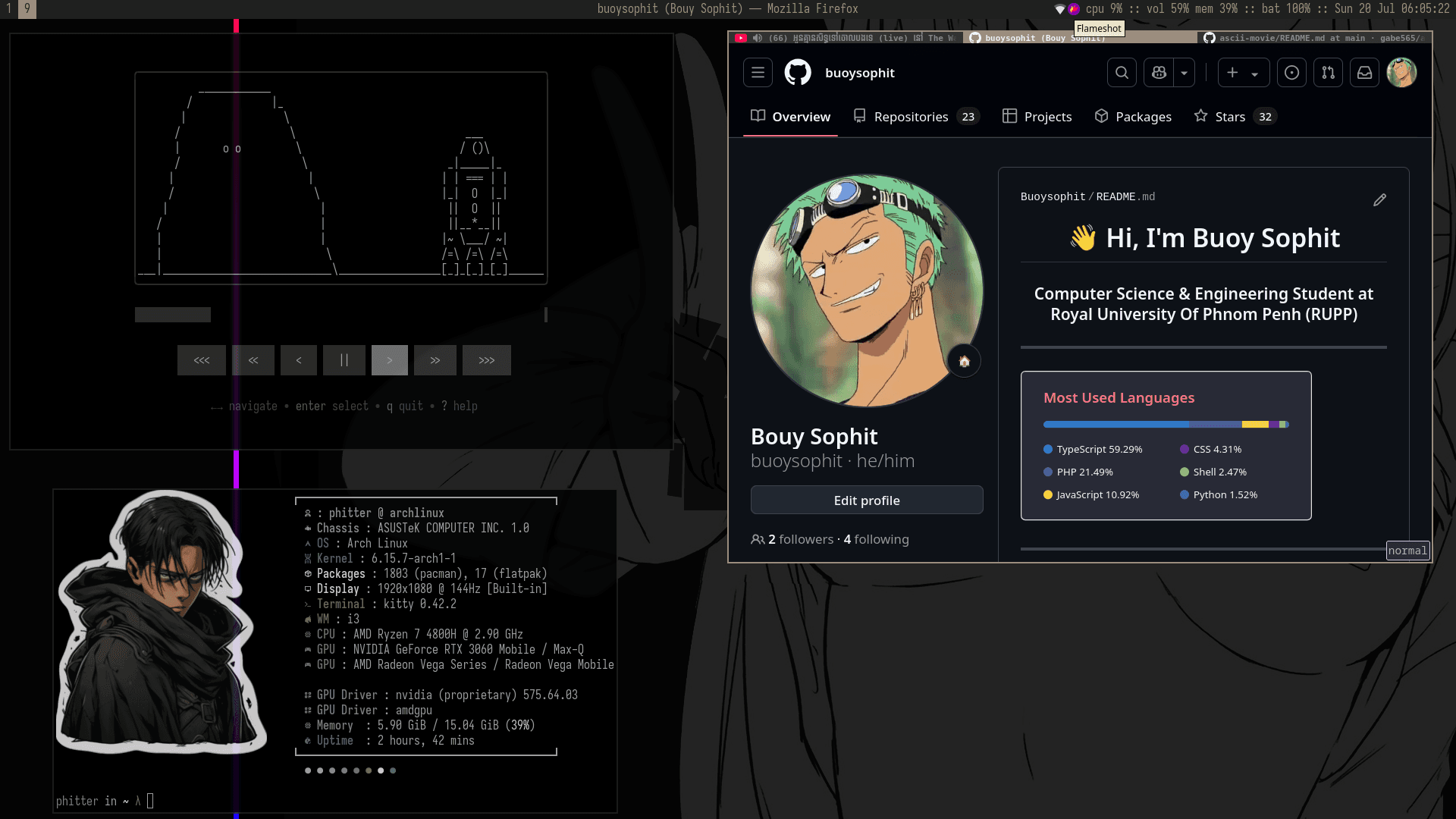
Task: Expand the create new plus dropdown
Action: pos(1243,73)
